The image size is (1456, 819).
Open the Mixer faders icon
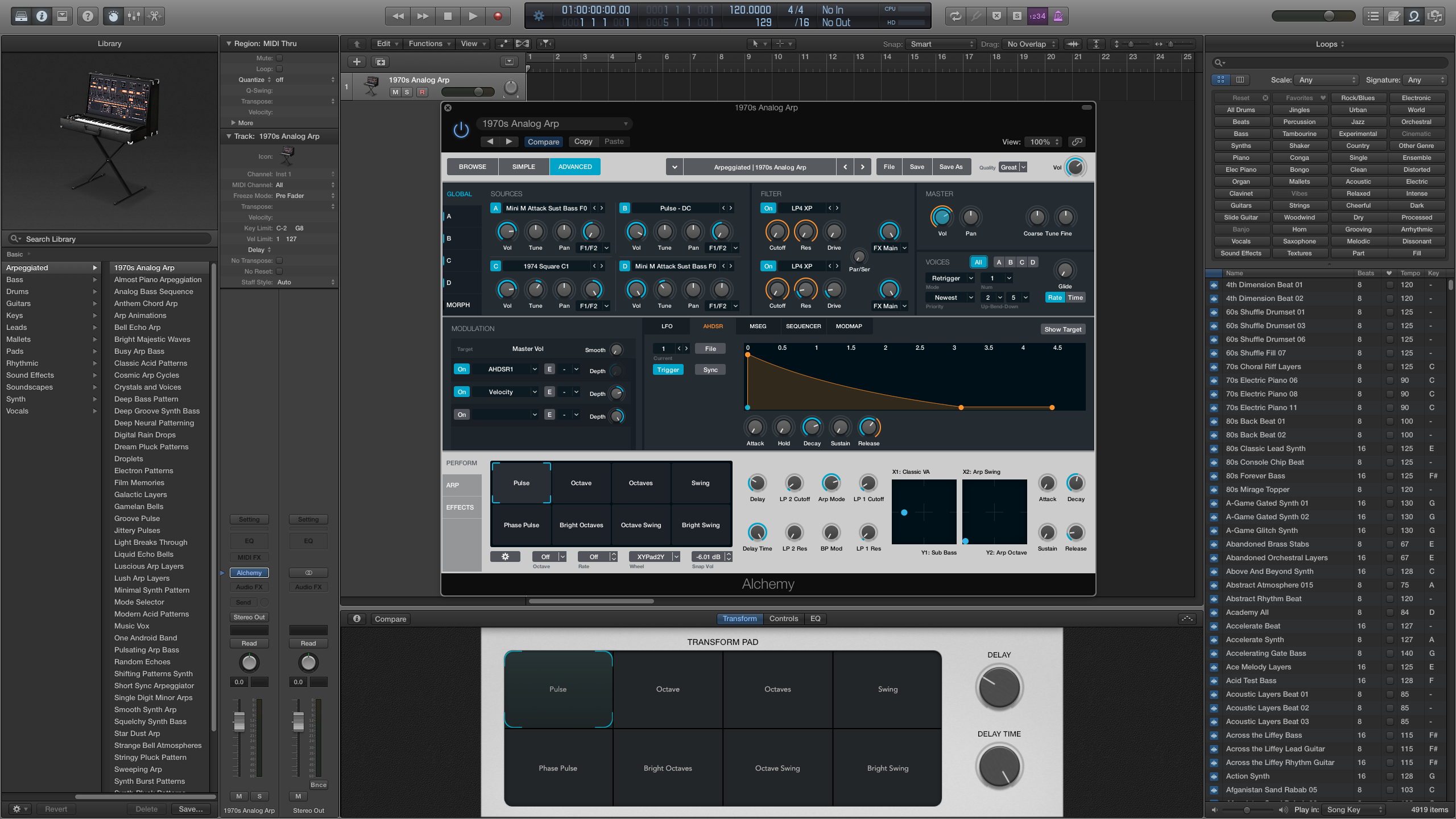[x=134, y=16]
